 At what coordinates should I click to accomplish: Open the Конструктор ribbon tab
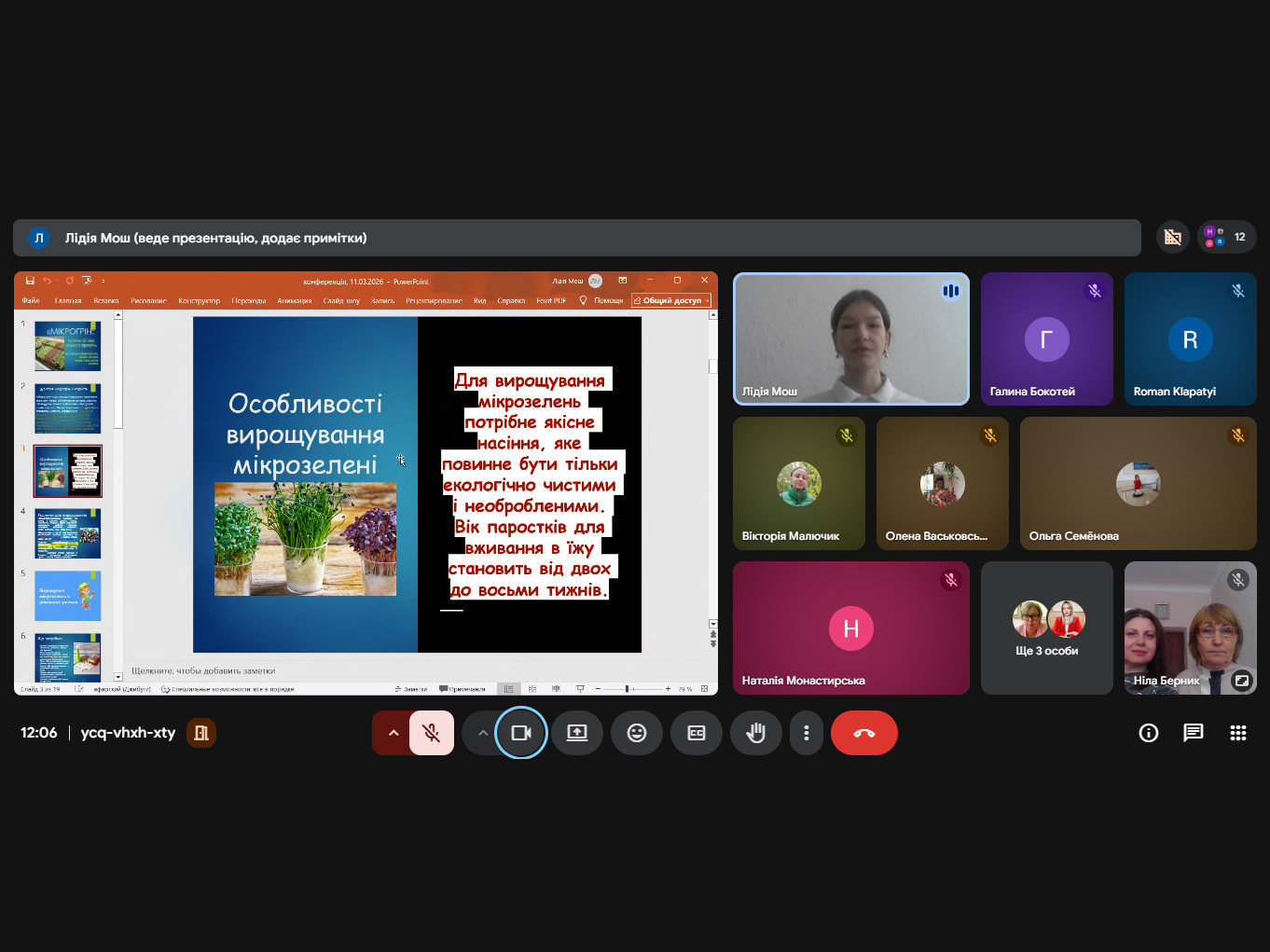click(199, 300)
